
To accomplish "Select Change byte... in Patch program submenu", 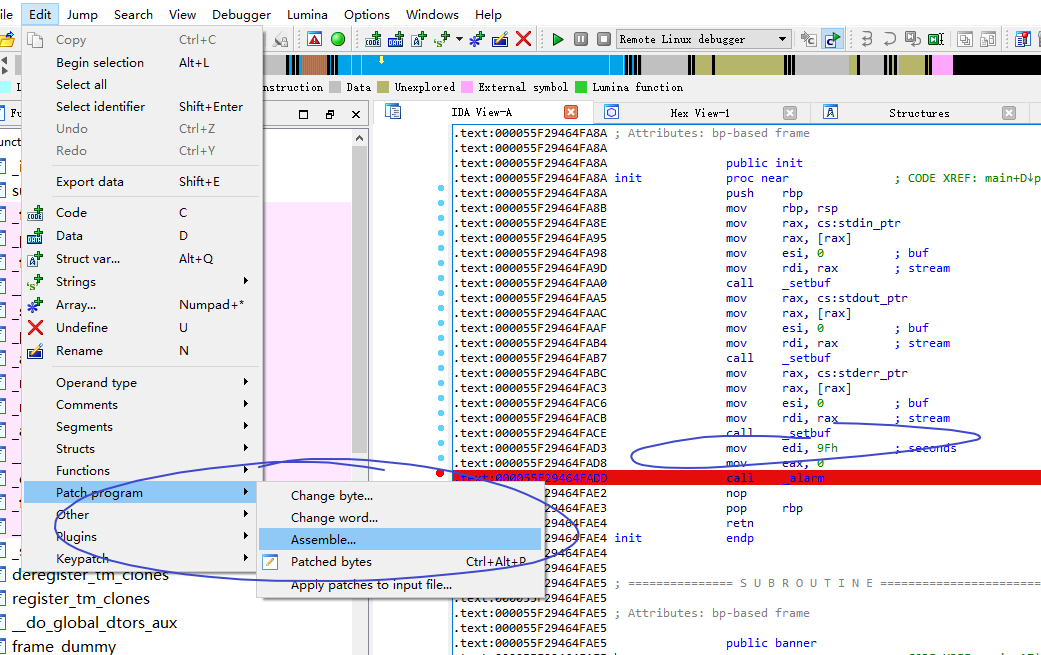I will click(x=400, y=496).
